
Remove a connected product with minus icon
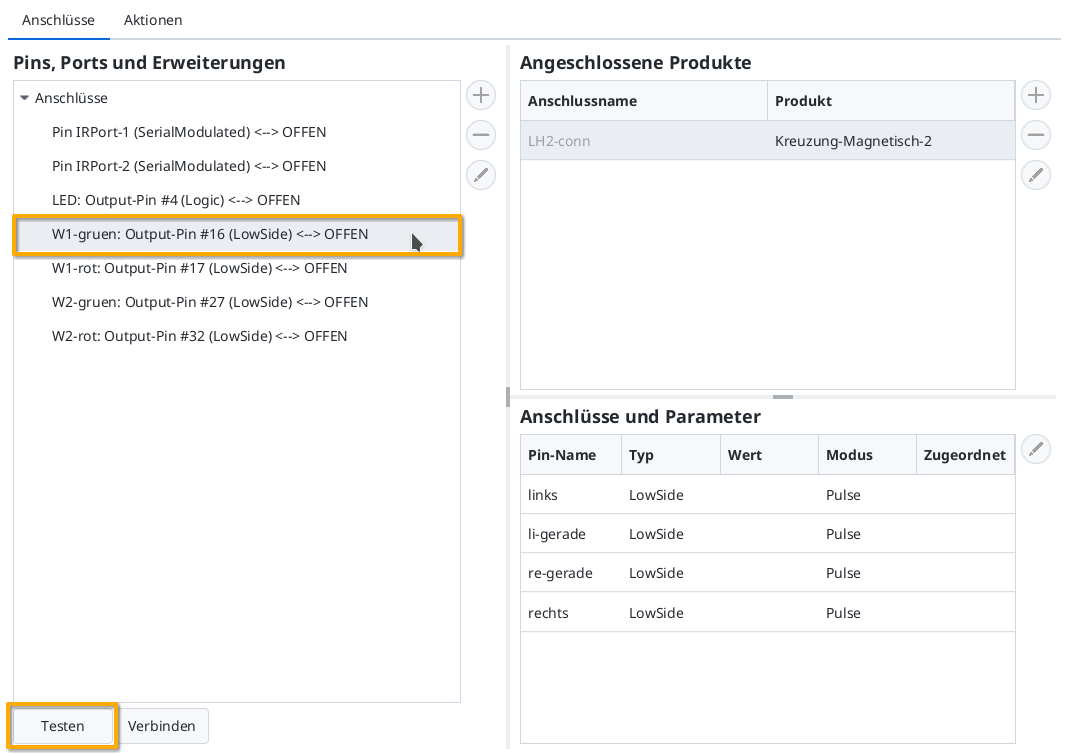pyautogui.click(x=1036, y=135)
